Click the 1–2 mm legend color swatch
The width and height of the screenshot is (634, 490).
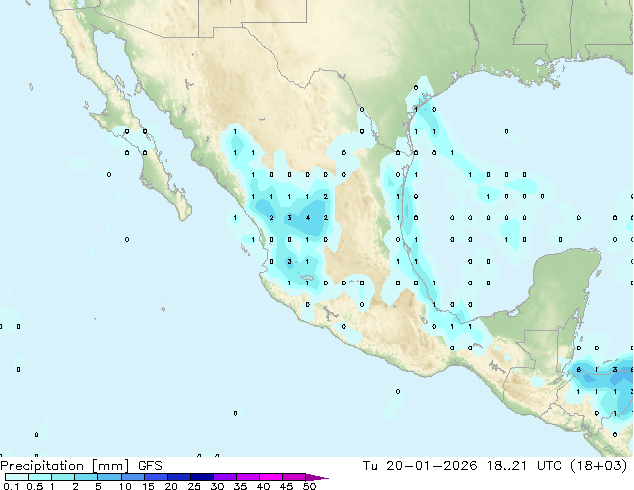(63, 477)
